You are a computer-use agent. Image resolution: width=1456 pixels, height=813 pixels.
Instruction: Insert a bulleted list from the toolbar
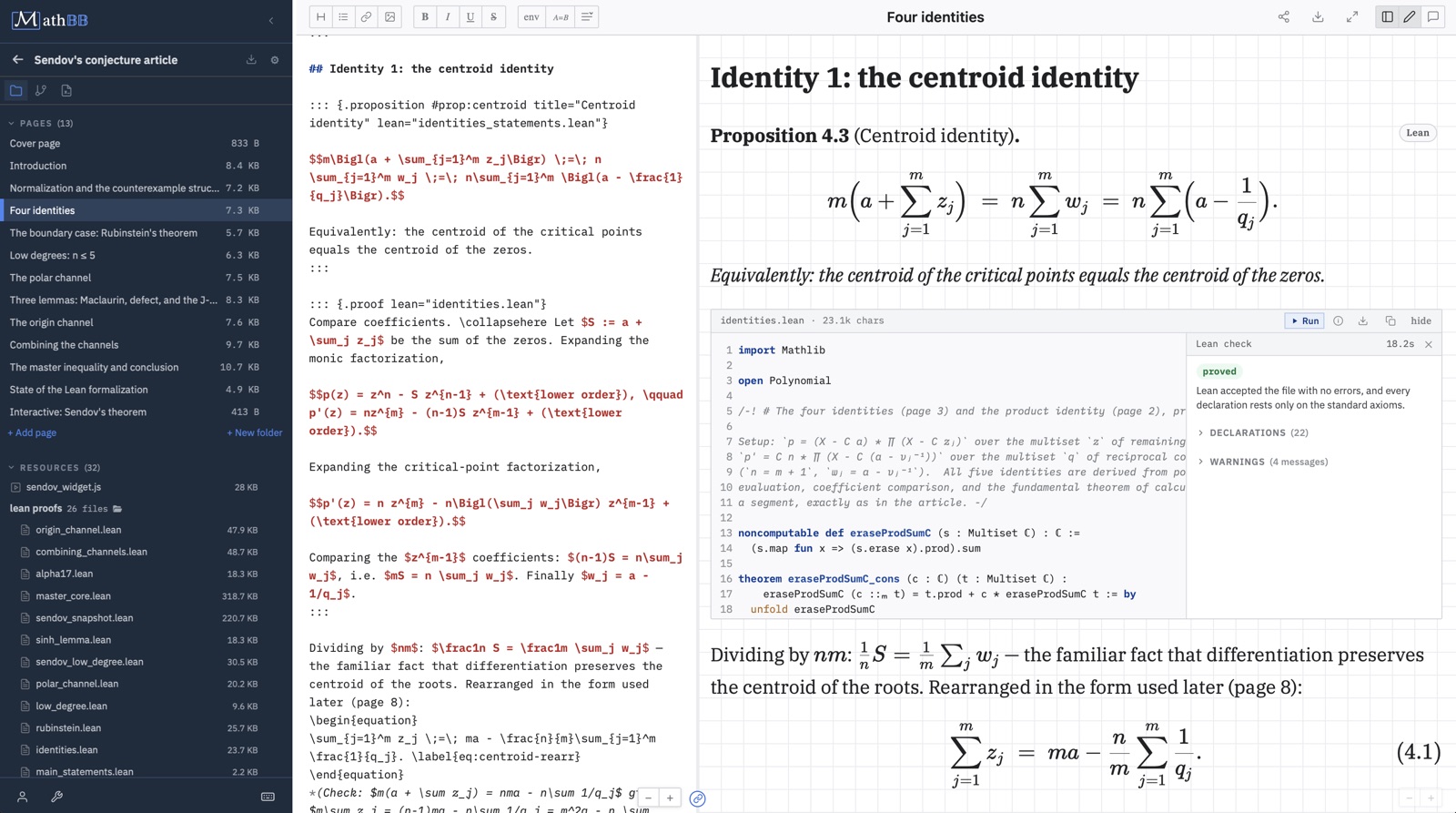click(343, 16)
